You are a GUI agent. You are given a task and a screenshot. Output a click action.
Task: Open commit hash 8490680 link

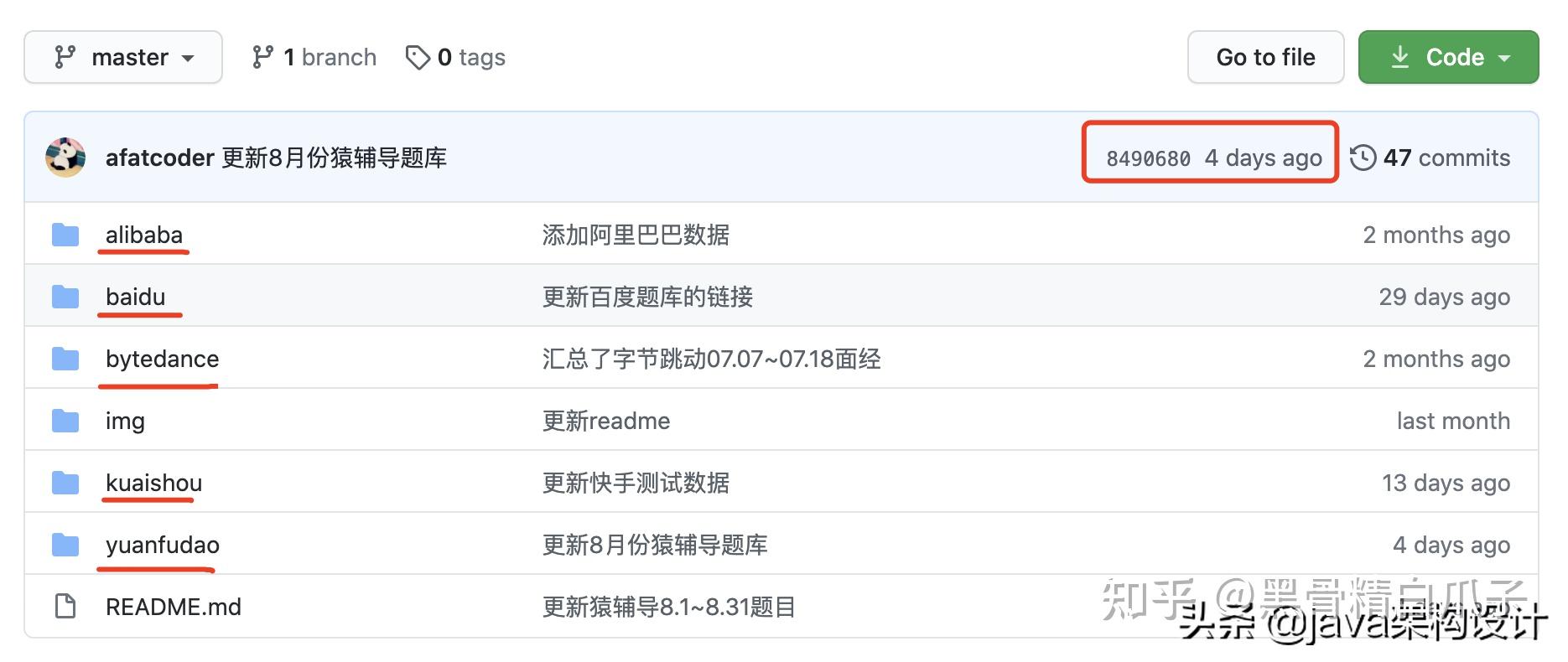(1148, 158)
